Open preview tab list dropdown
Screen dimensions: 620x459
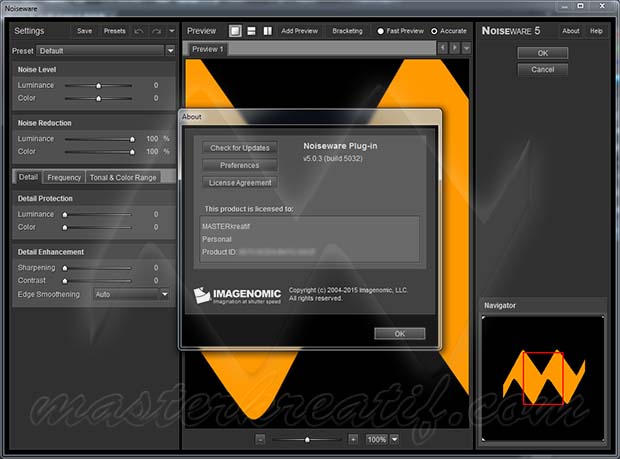[x=467, y=48]
